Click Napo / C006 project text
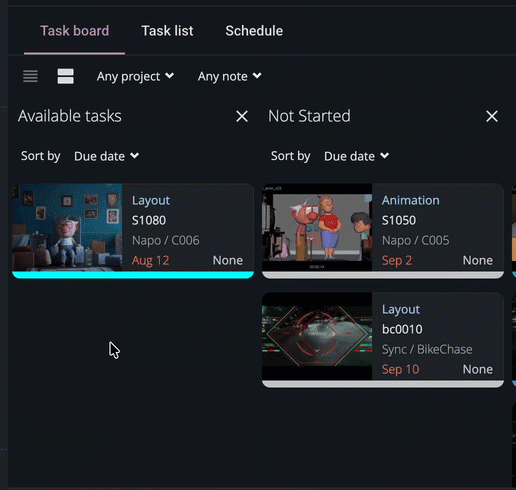This screenshot has height=490, width=516. 165,240
